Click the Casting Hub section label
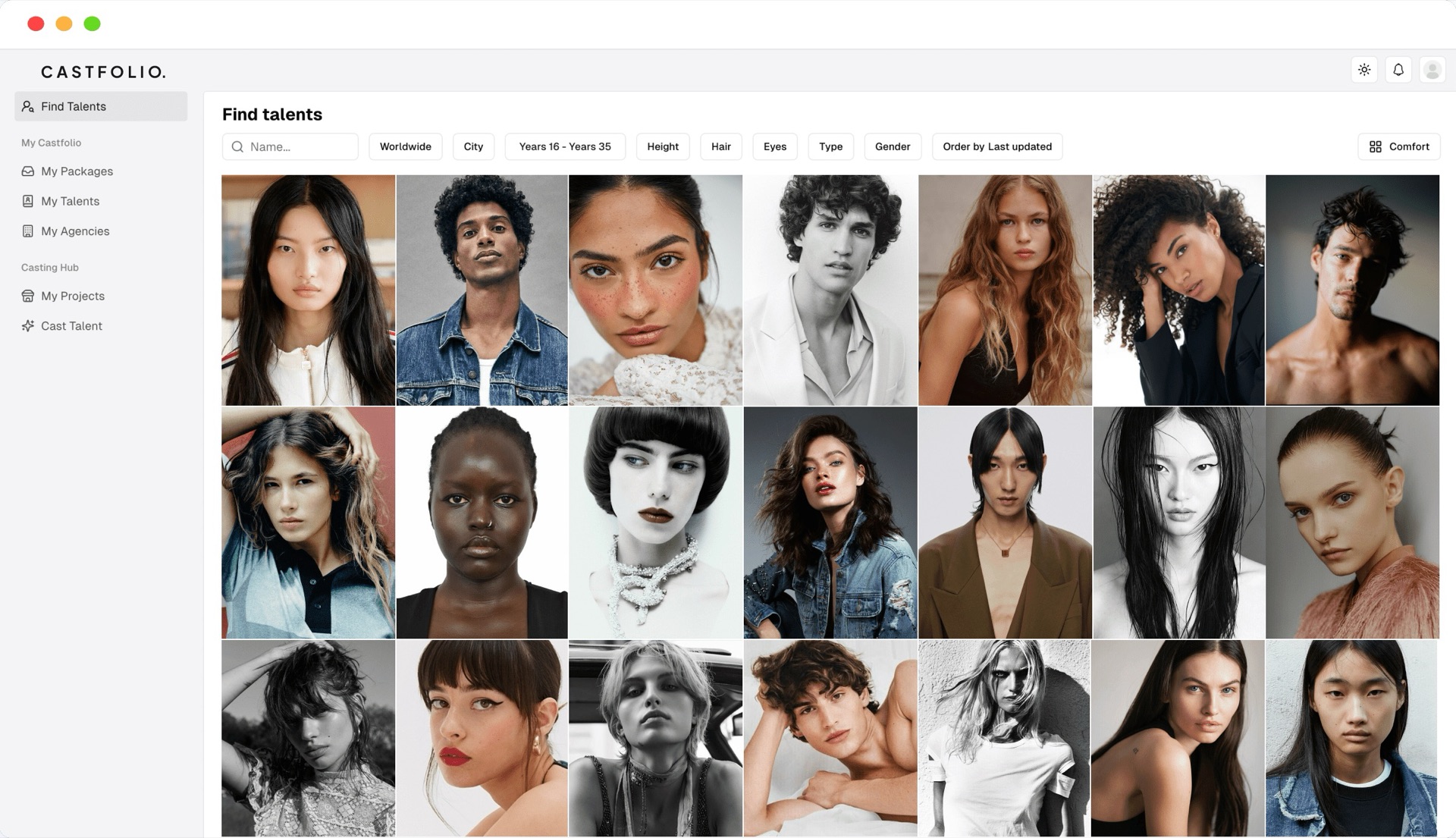The width and height of the screenshot is (1456, 838). [x=50, y=268]
